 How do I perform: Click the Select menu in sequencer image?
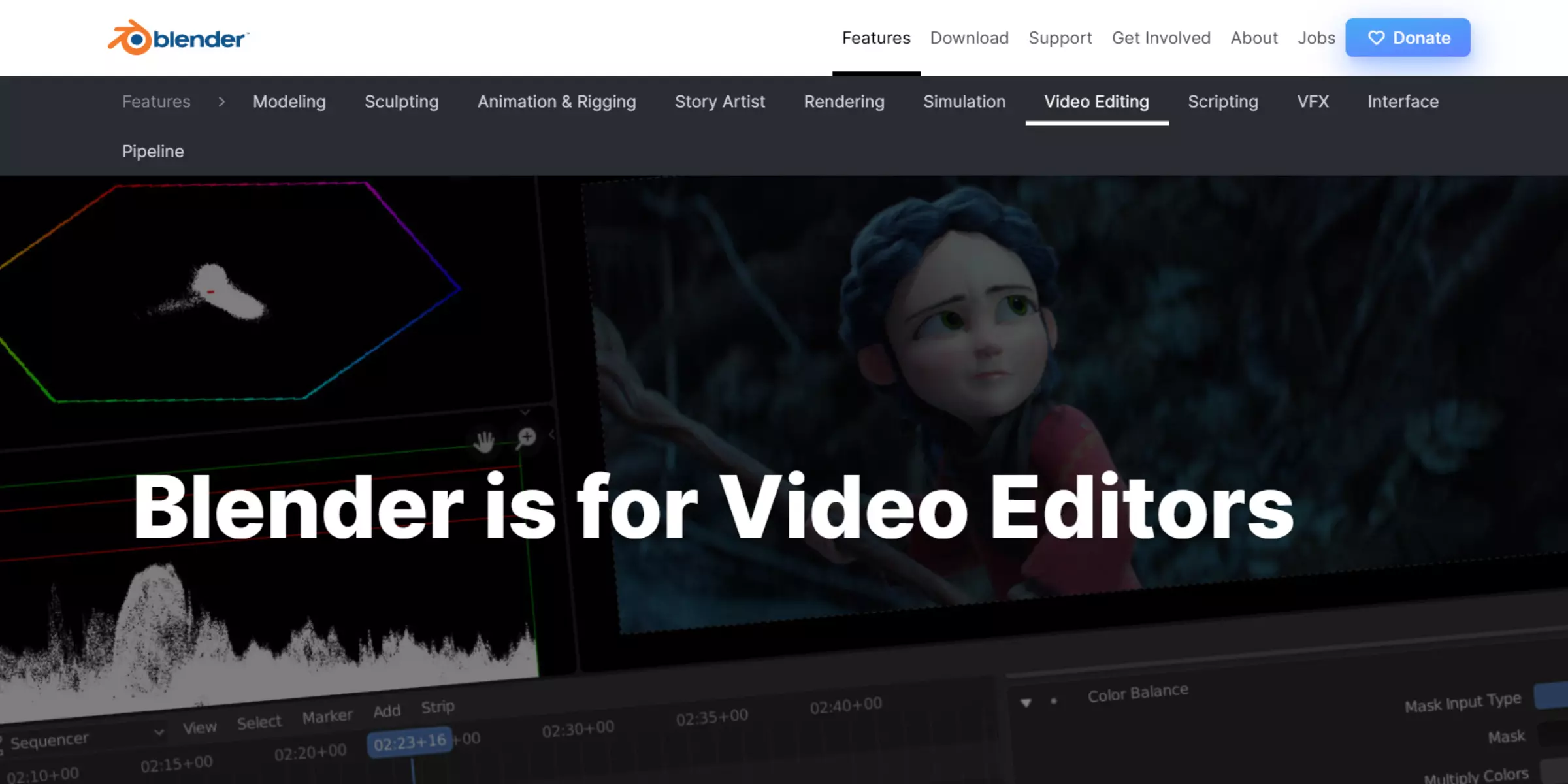pyautogui.click(x=259, y=722)
